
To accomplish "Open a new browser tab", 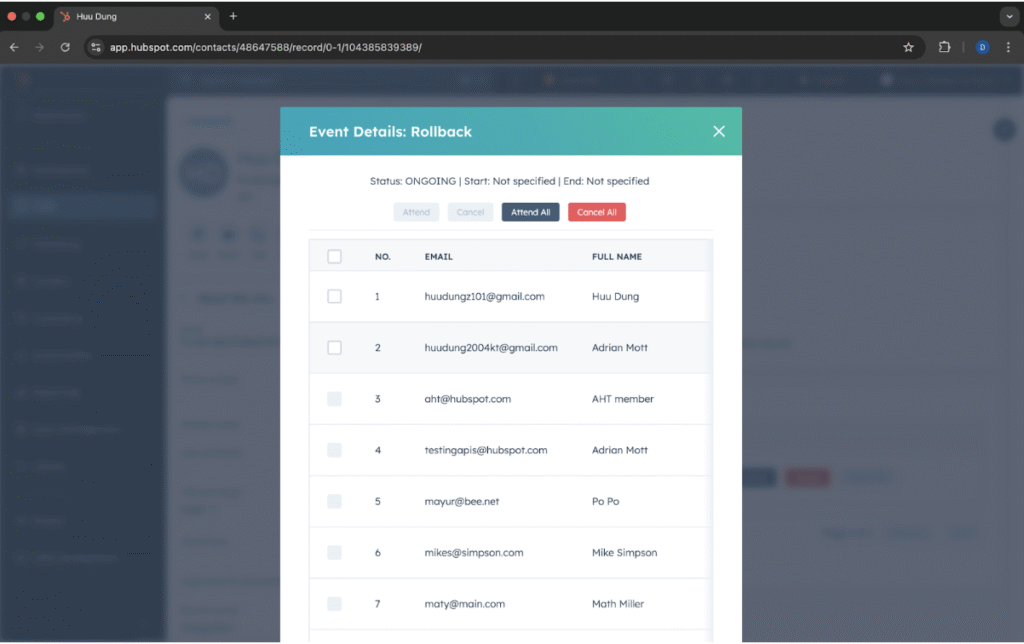I will pyautogui.click(x=233, y=16).
